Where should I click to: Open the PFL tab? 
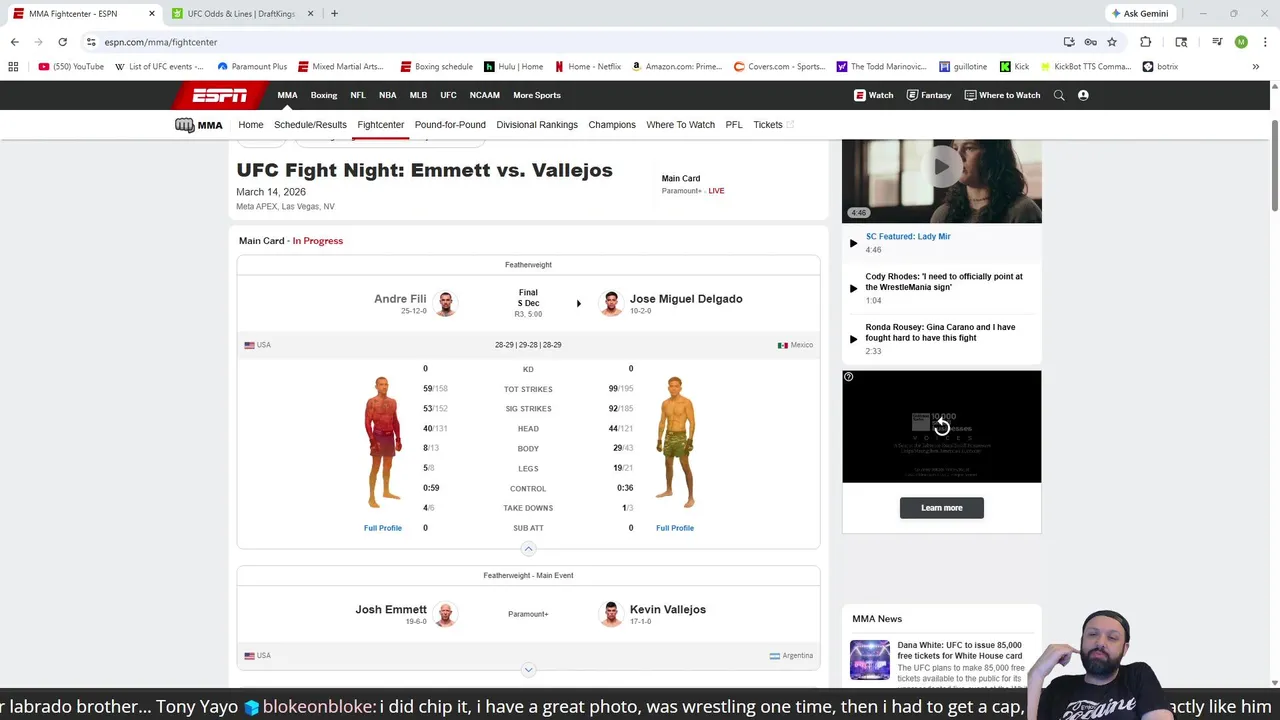734,125
